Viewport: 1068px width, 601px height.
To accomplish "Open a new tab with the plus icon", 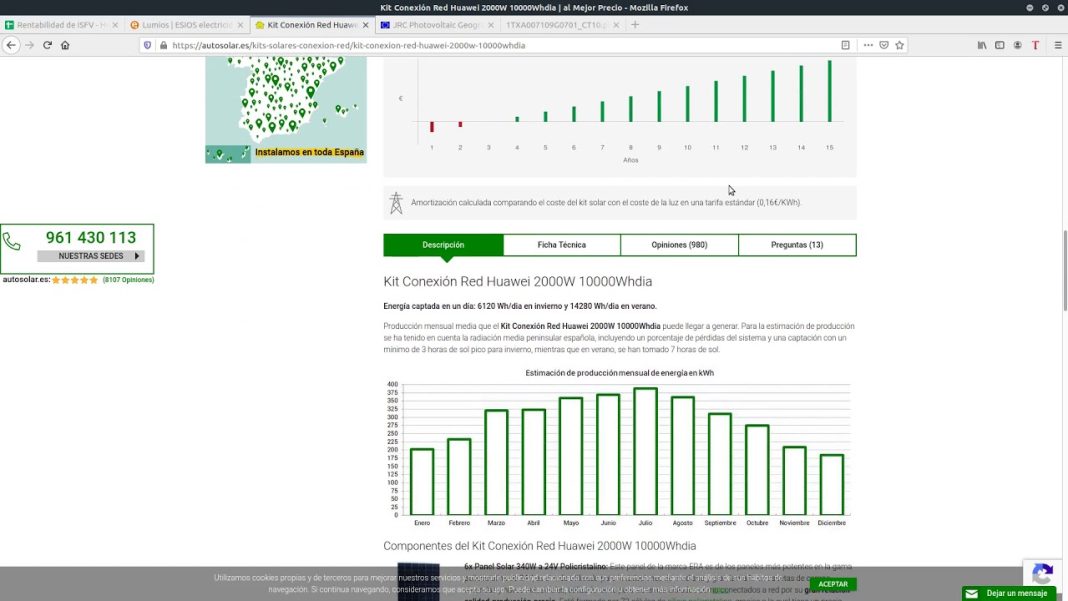I will pos(635,24).
